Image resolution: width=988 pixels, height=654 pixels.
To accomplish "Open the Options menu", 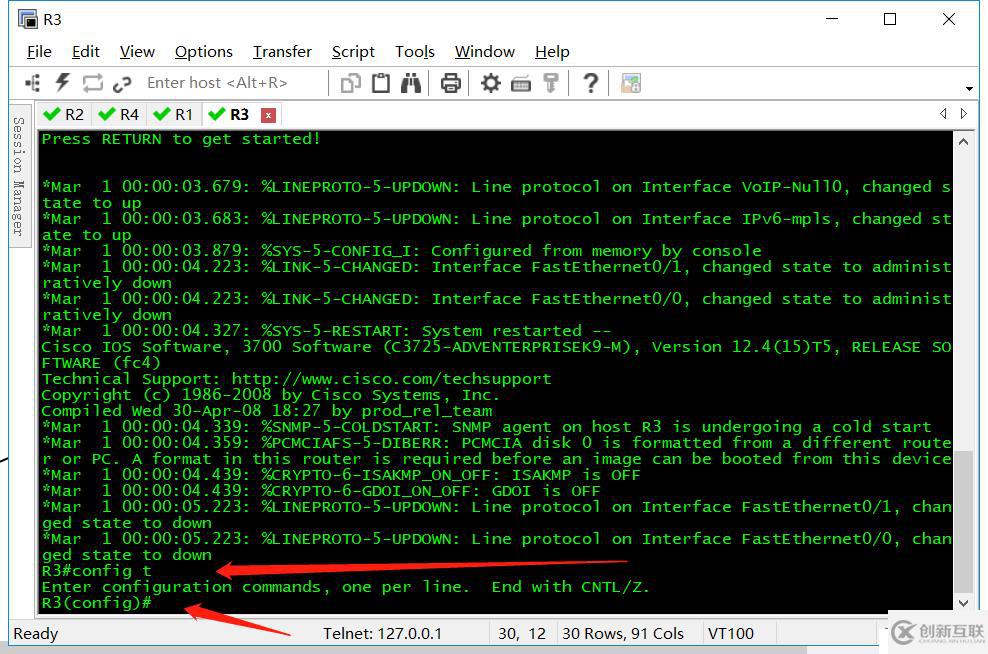I will tap(204, 52).
